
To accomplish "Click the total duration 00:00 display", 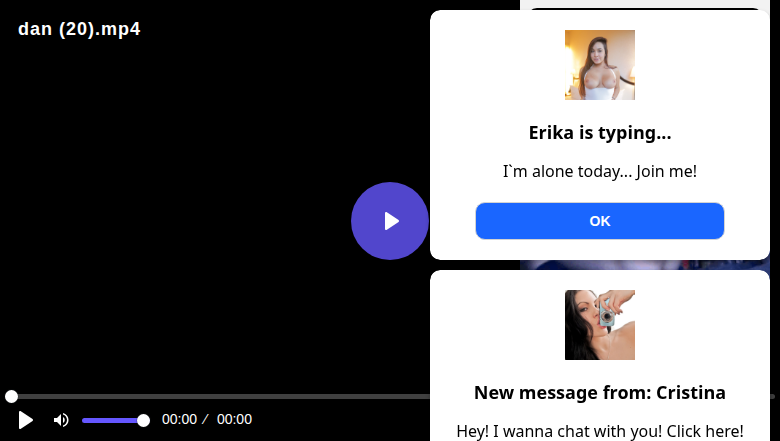I will point(234,420).
